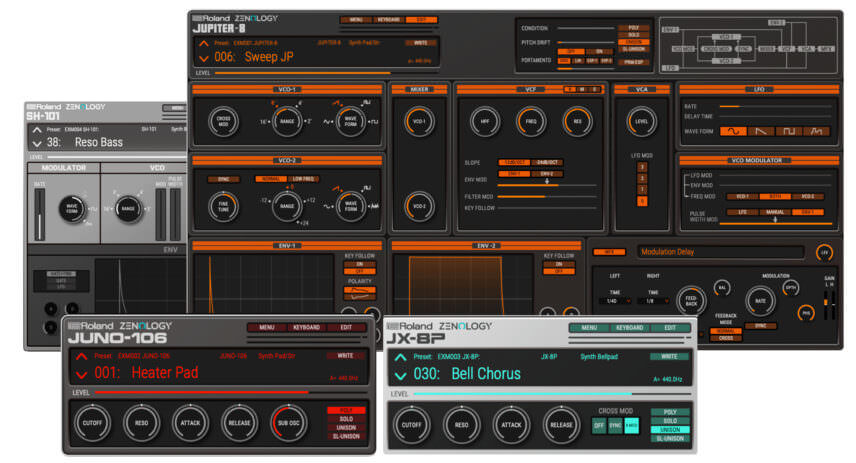Adjust JX-8P LEVEL slider

(x=552, y=394)
